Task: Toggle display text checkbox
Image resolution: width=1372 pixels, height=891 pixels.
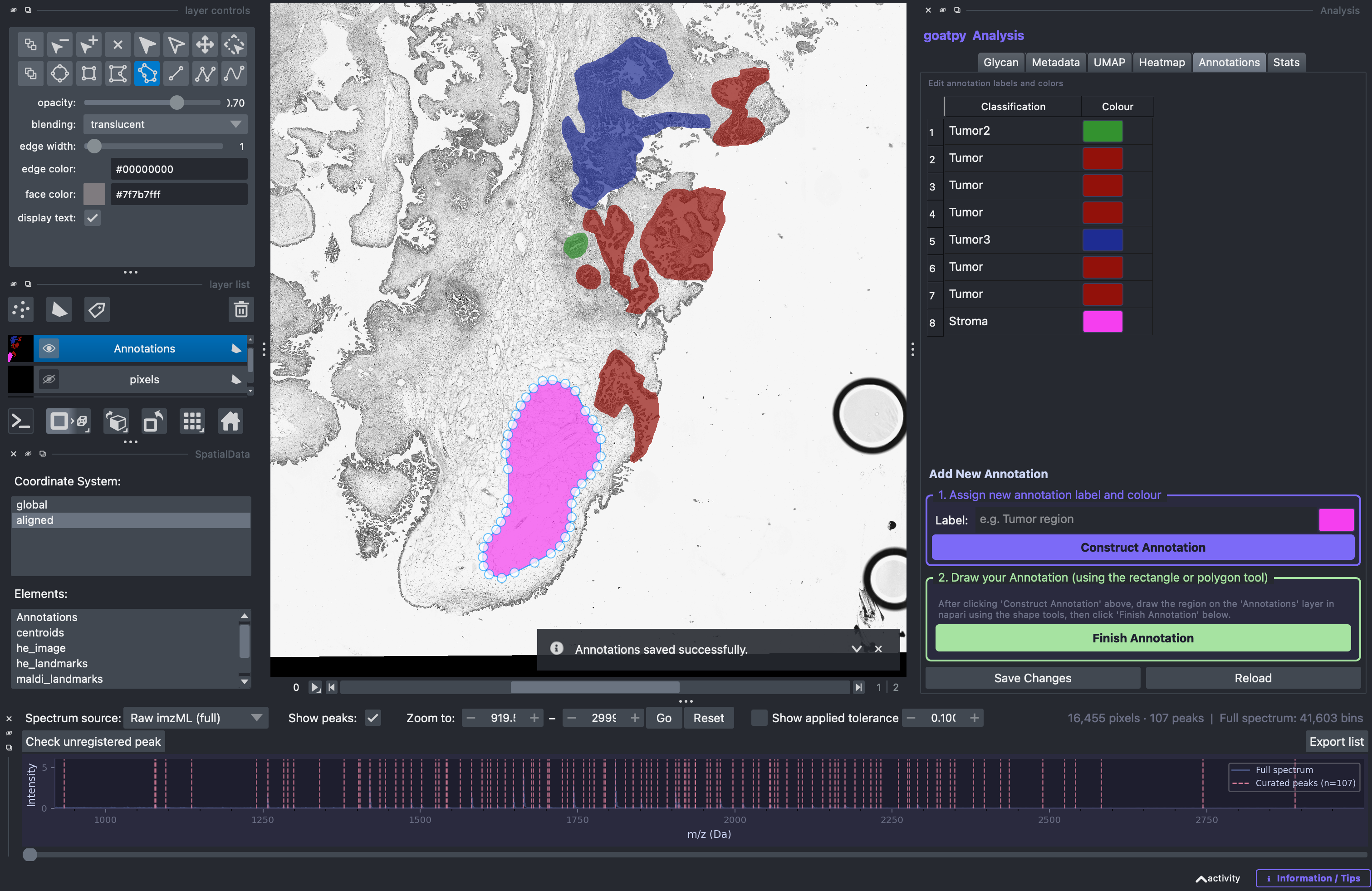Action: [x=92, y=218]
